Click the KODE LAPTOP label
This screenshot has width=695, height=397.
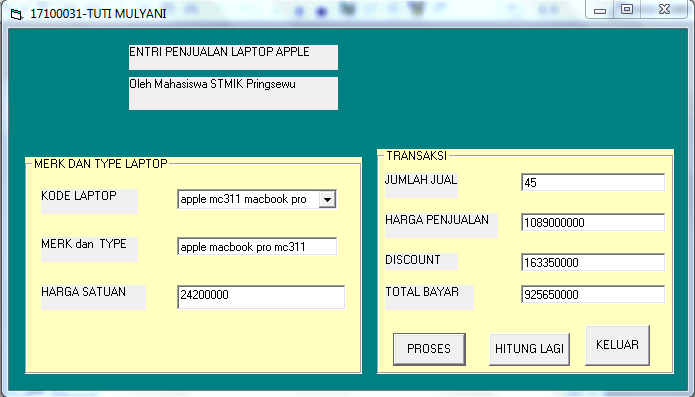click(x=89, y=202)
